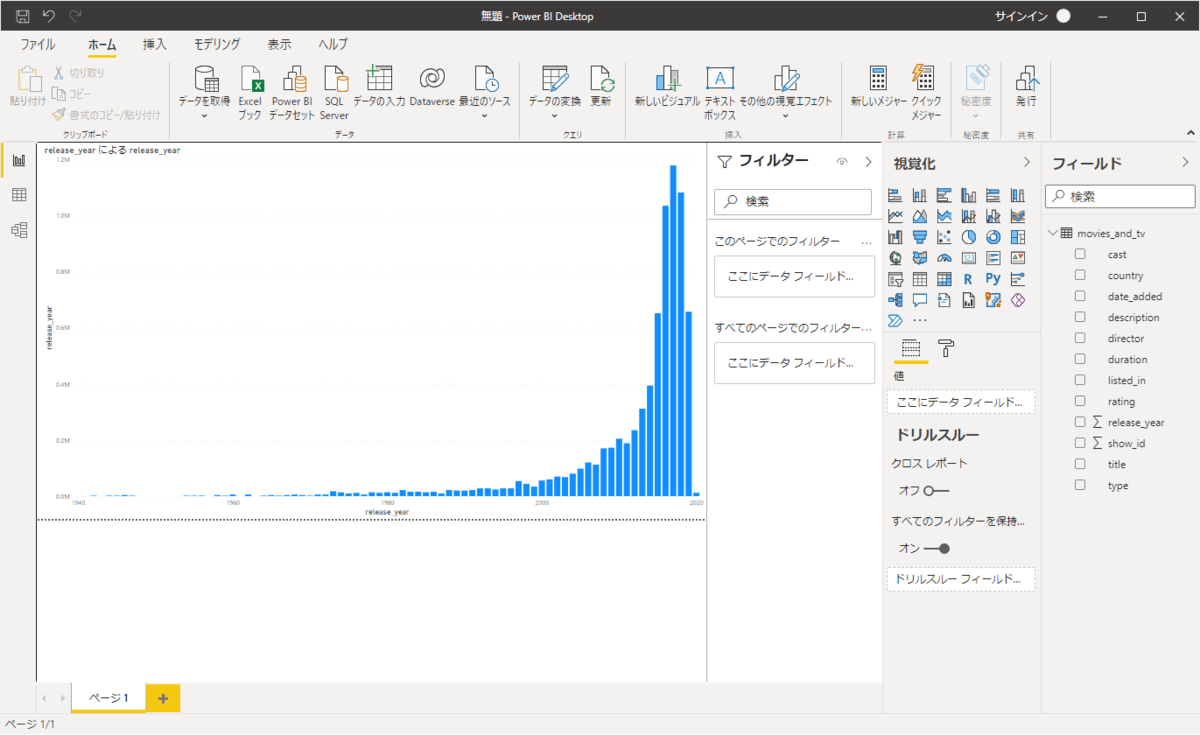The image size is (1200, 735).
Task: Open the 最近のソース dropdown
Action: [484, 116]
